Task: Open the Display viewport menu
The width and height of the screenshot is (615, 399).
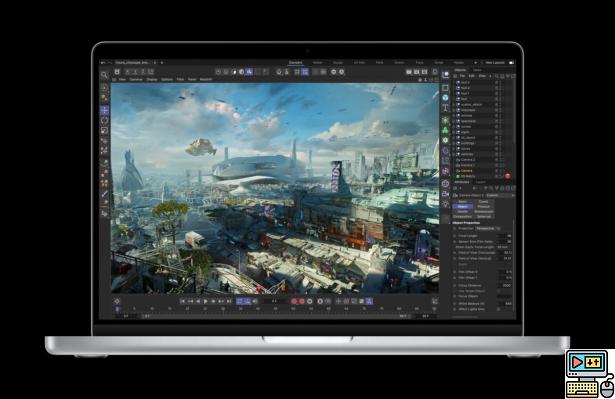Action: pyautogui.click(x=152, y=79)
